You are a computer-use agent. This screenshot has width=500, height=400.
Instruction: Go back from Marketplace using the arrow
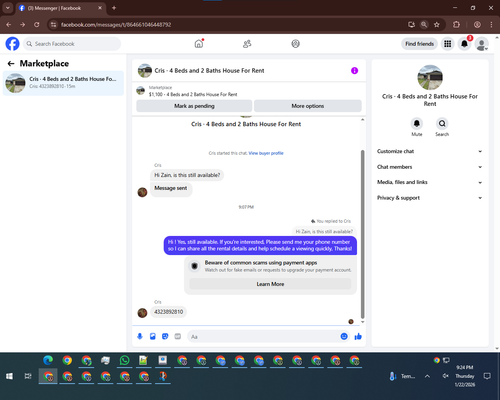[11, 63]
